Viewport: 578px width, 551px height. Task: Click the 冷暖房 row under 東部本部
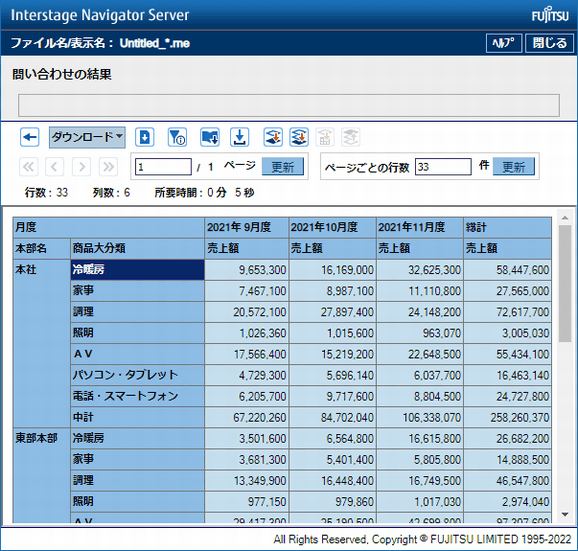(137, 438)
